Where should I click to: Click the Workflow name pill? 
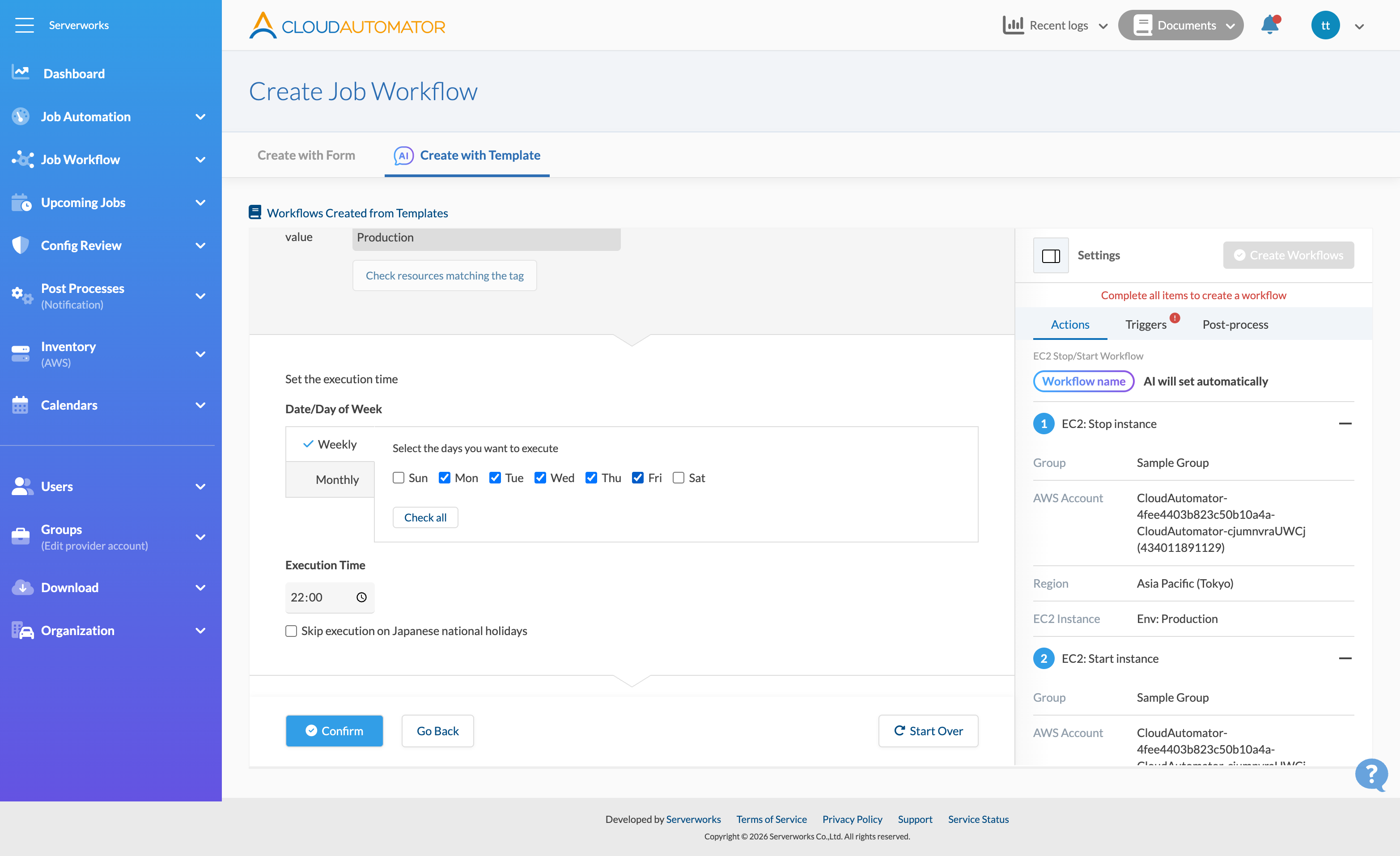tap(1083, 381)
